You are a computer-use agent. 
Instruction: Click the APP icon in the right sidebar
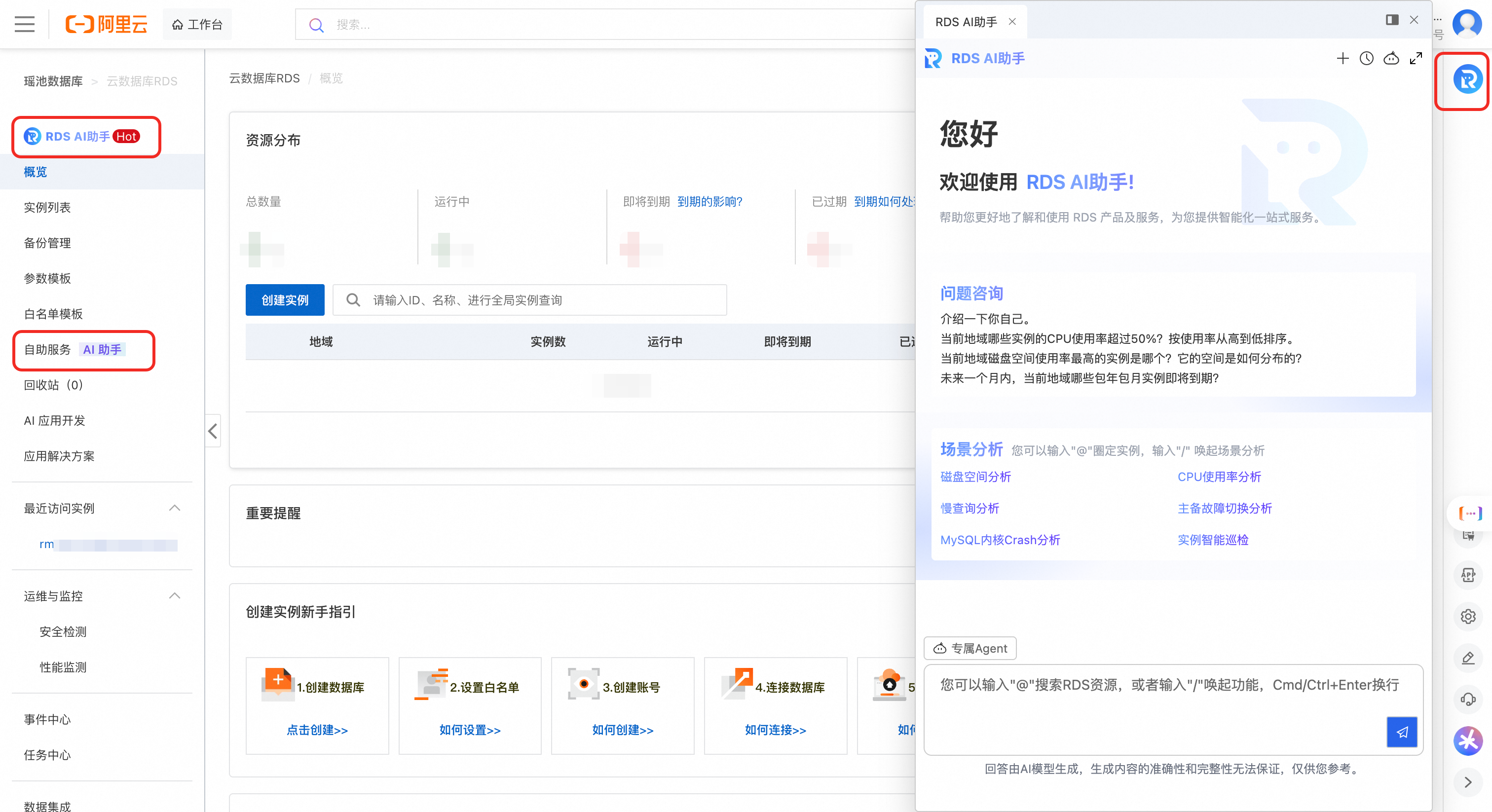[1468, 575]
